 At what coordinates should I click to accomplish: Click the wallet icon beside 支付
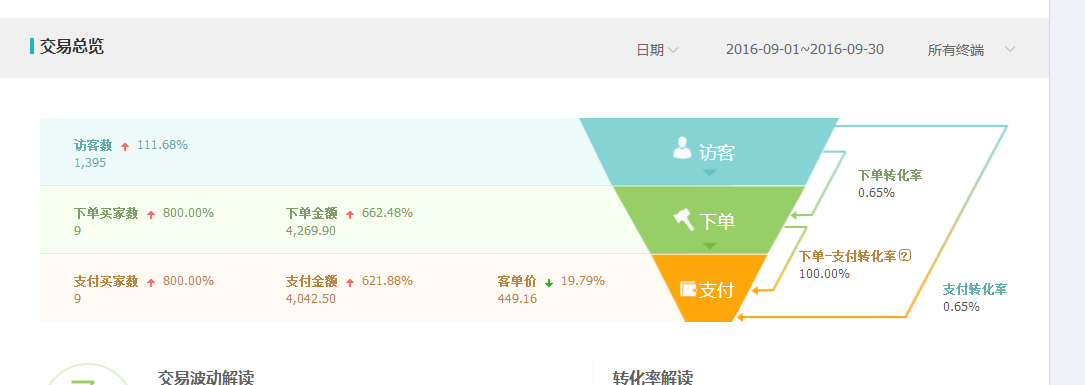click(688, 289)
